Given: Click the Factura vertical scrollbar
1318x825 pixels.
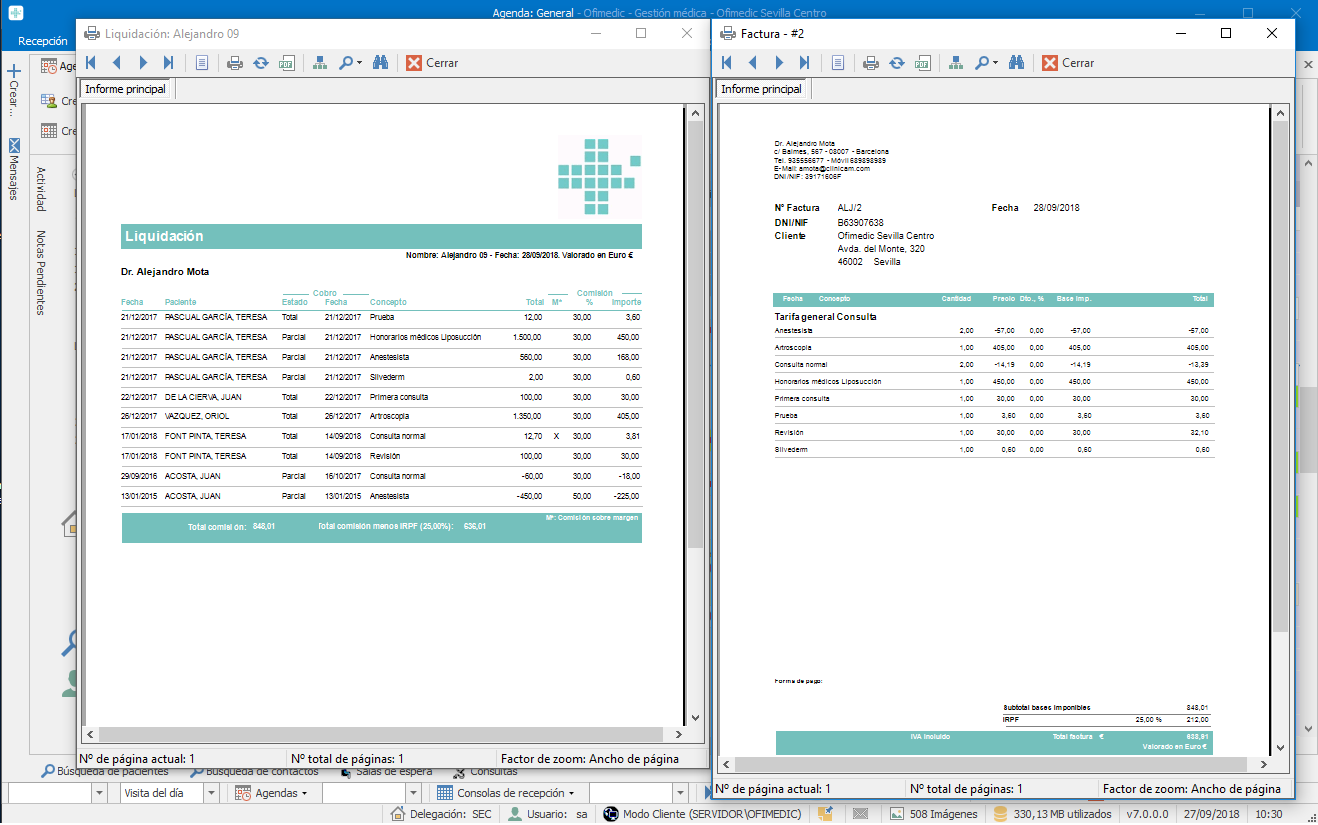Looking at the screenshot, I should [1280, 400].
